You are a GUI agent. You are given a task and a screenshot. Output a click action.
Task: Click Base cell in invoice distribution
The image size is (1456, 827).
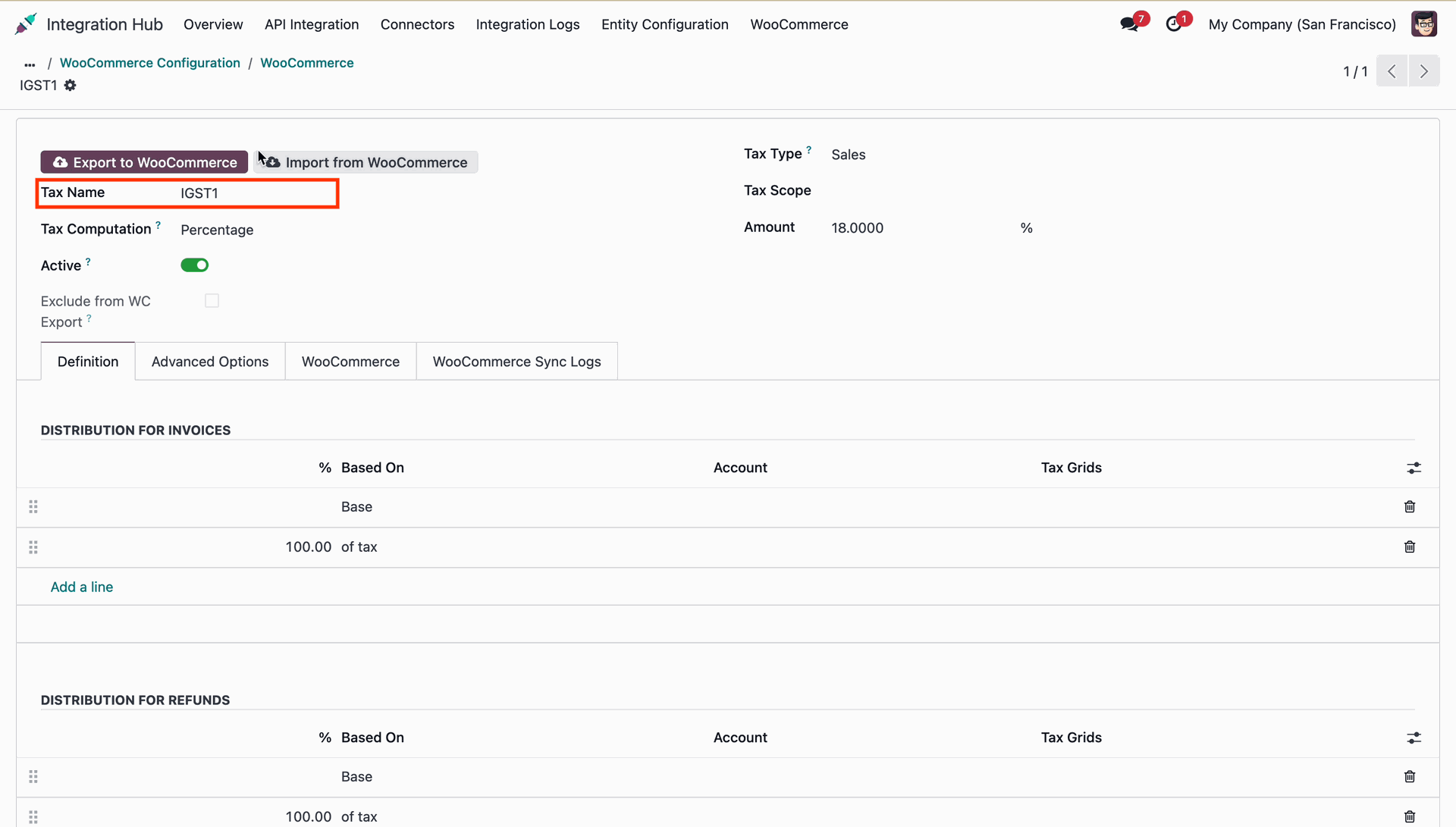(356, 507)
